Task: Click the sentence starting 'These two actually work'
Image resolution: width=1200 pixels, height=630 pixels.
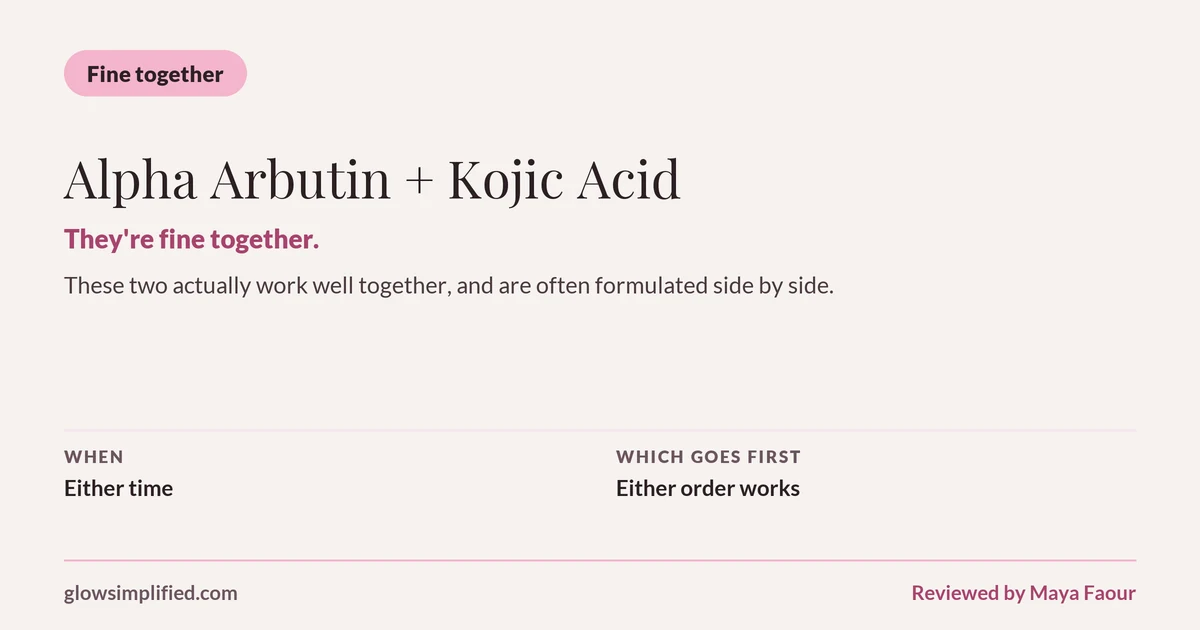Action: point(449,286)
